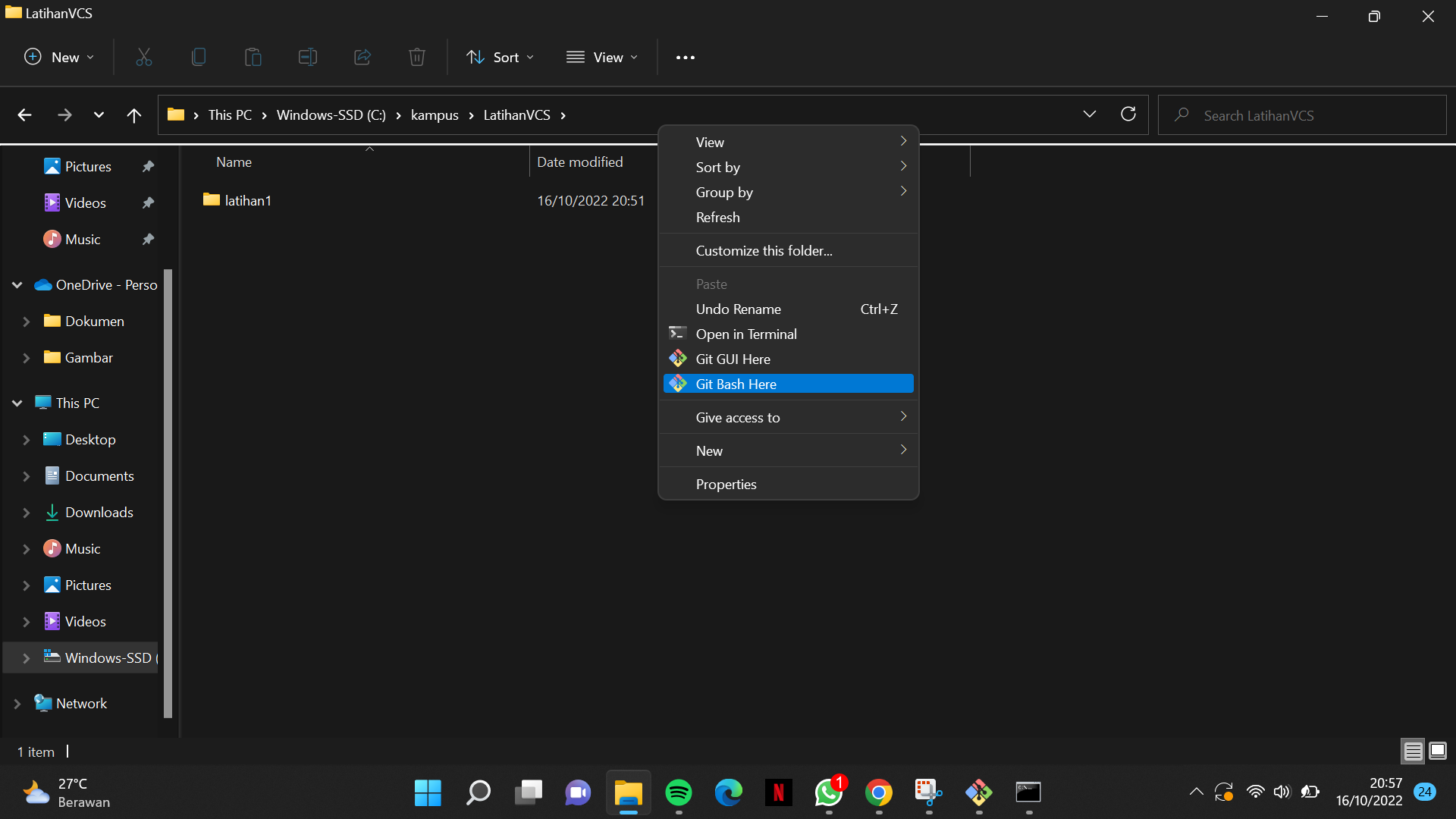Expand the Sort dropdown

pyautogui.click(x=500, y=57)
